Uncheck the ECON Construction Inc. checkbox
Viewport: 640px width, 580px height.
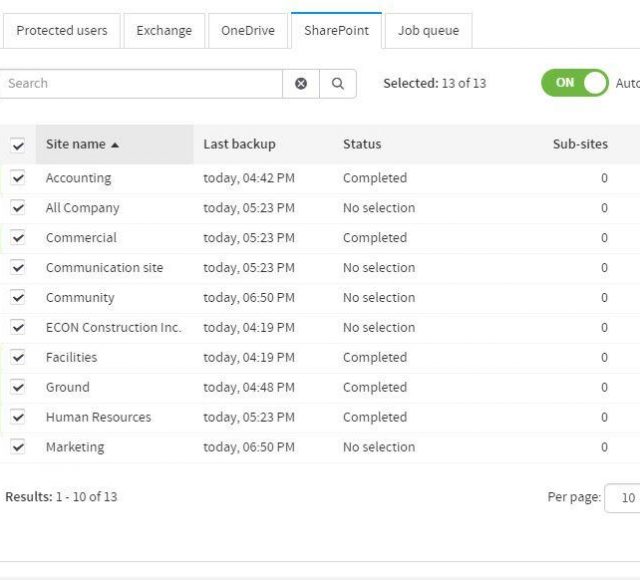[18, 327]
